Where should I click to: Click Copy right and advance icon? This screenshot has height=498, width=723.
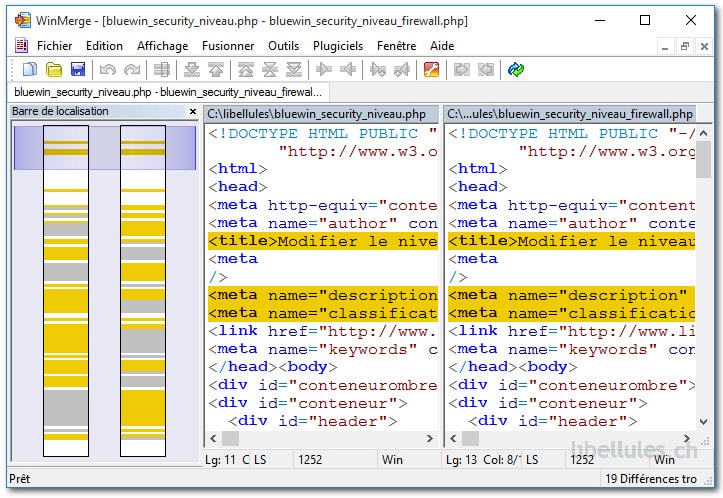pyautogui.click(x=378, y=70)
